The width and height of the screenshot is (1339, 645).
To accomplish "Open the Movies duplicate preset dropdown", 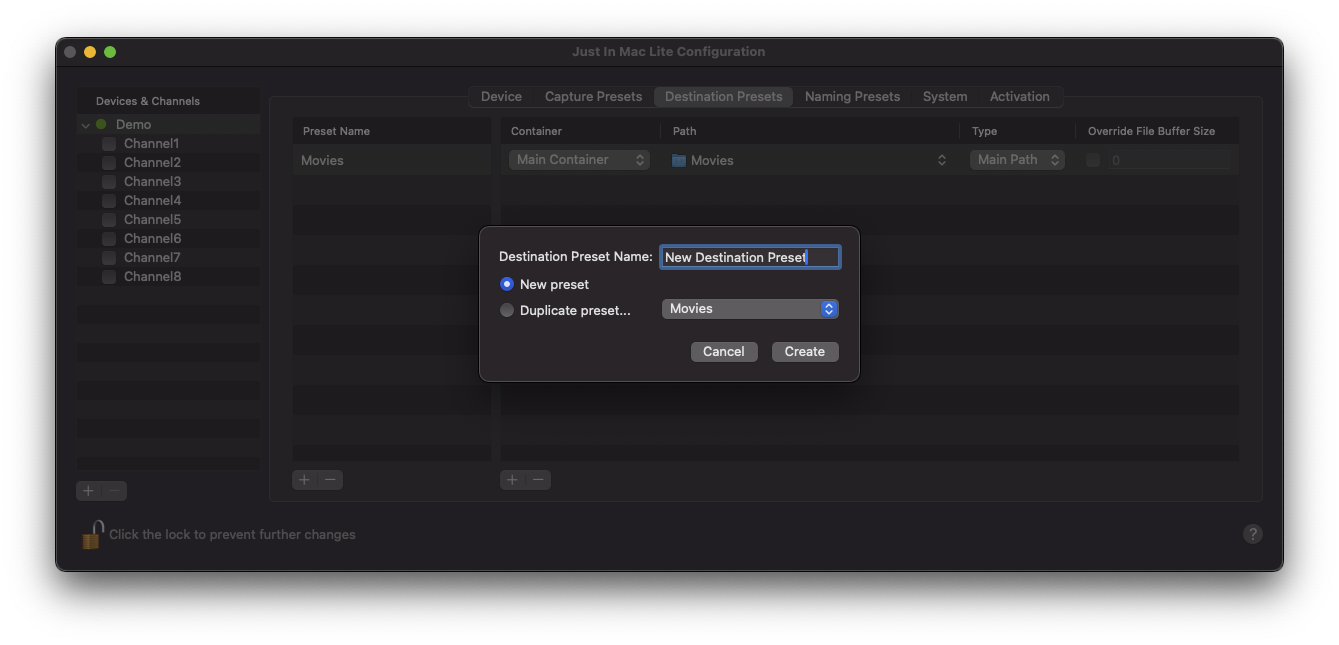I will coord(750,309).
